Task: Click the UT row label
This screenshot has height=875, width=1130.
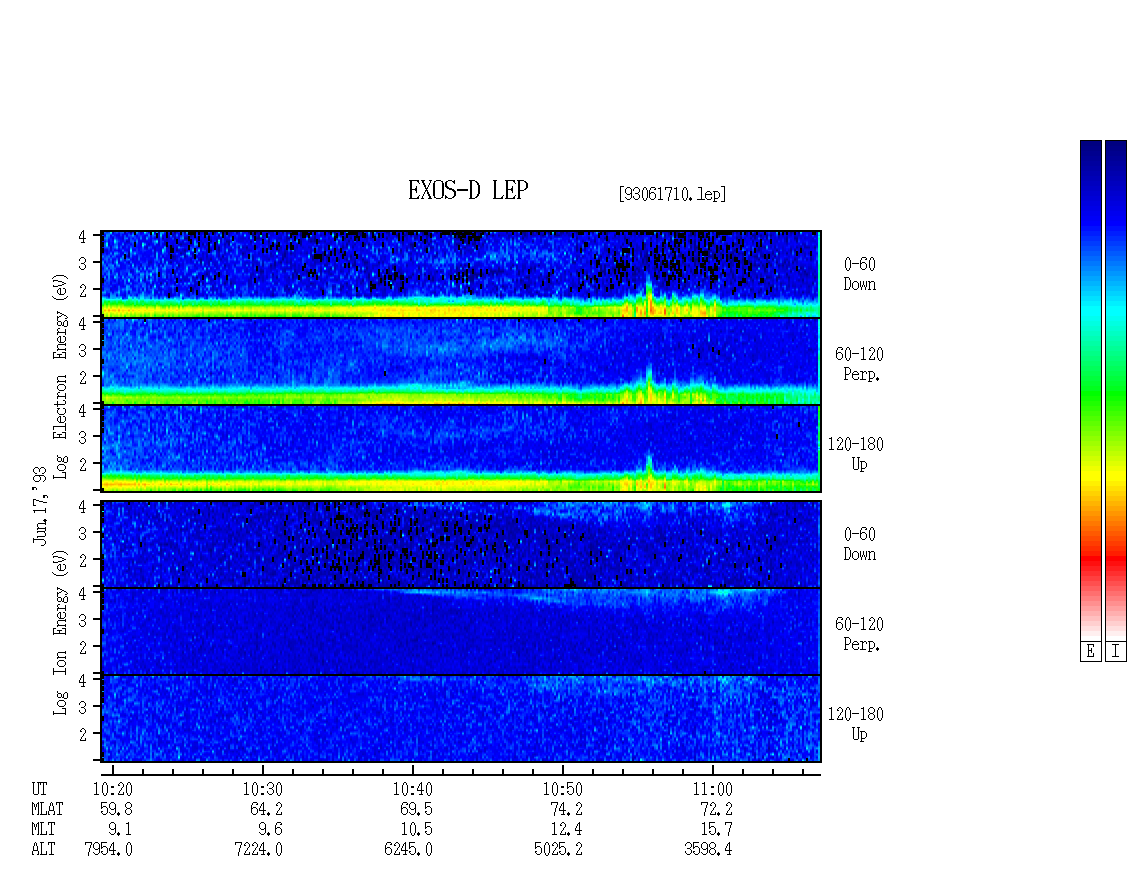Action: point(40,789)
